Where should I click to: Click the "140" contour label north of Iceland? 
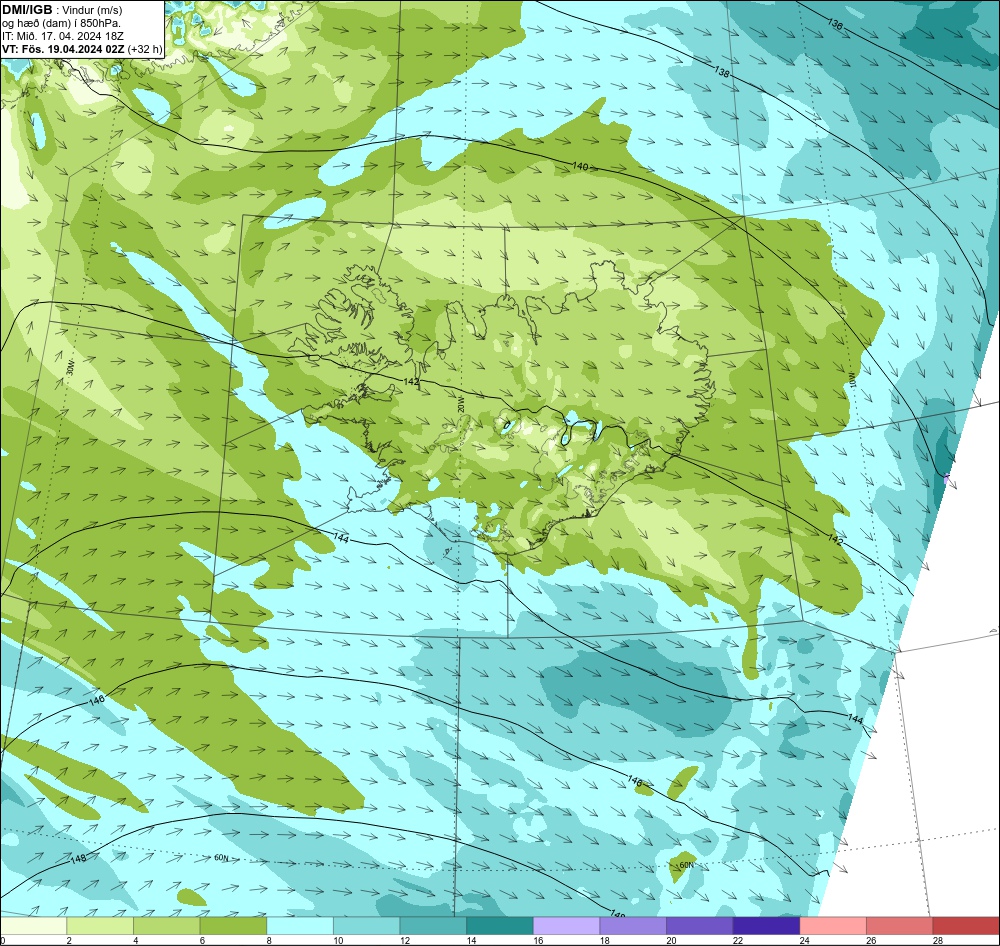pos(580,166)
